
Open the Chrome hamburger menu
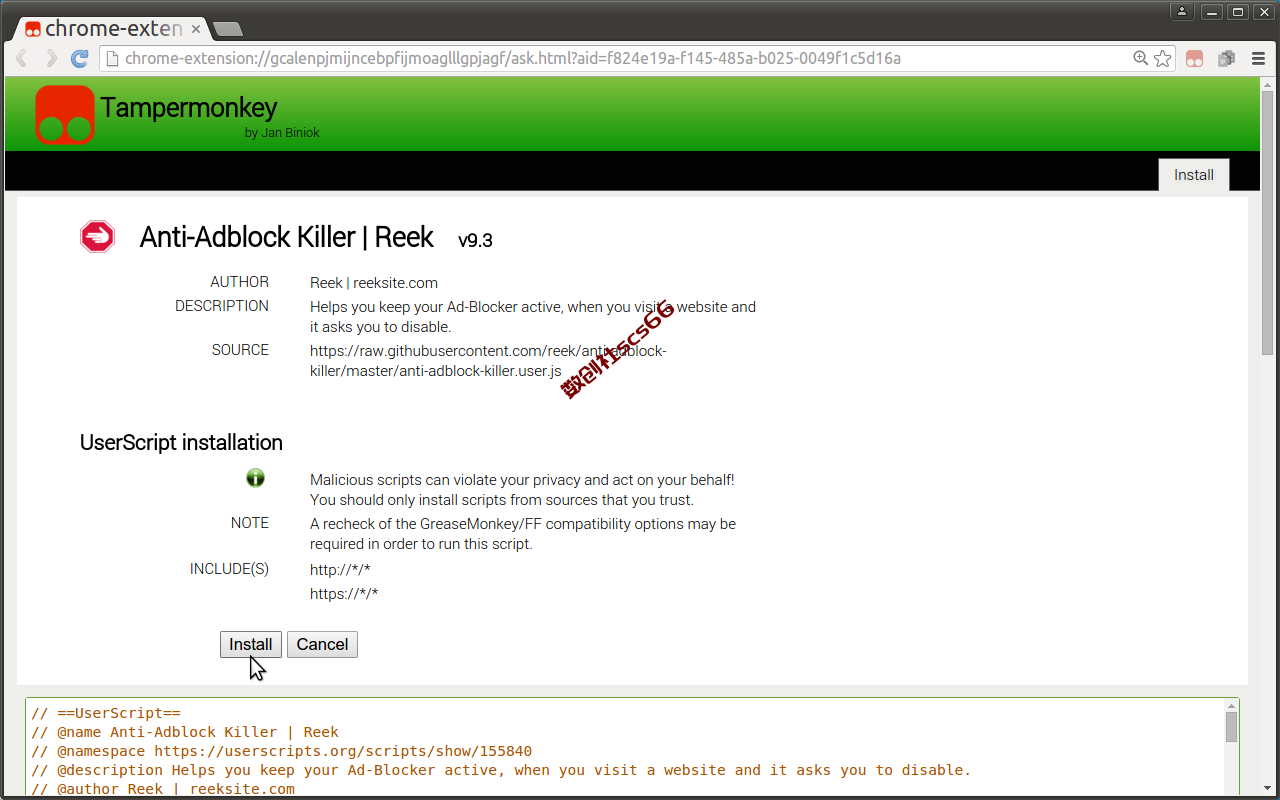coord(1258,59)
